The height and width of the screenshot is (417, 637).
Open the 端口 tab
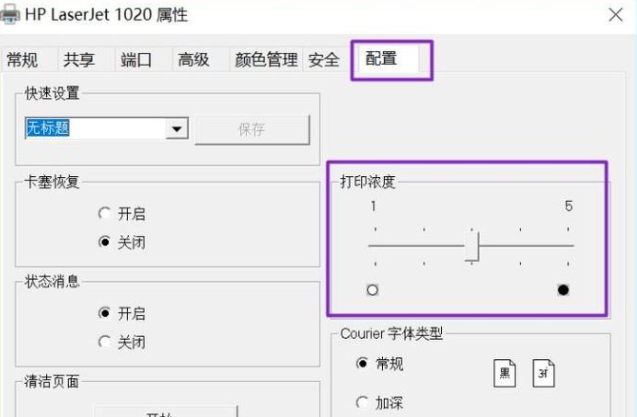click(136, 60)
